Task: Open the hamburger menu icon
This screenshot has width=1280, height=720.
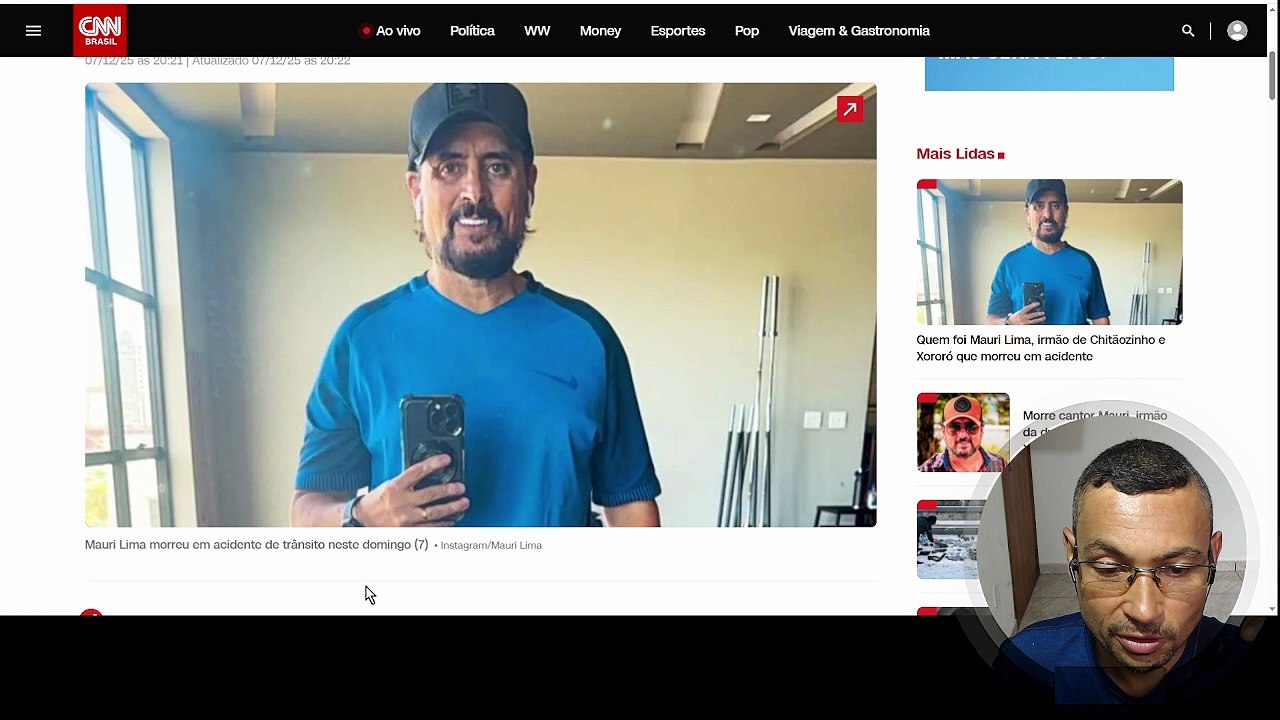Action: (33, 31)
